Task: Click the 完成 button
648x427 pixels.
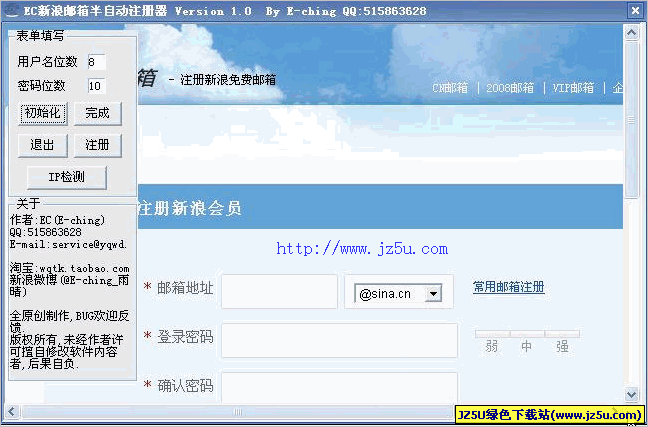Action: coord(98,113)
